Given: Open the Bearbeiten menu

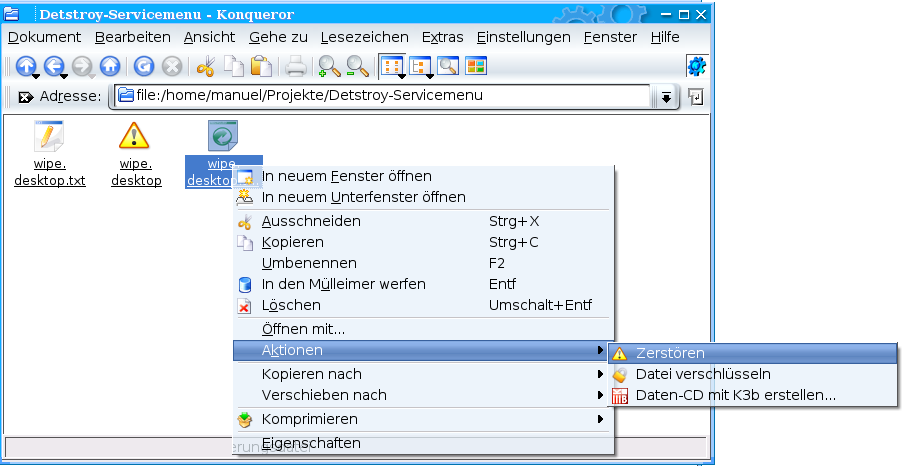Looking at the screenshot, I should [x=133, y=38].
